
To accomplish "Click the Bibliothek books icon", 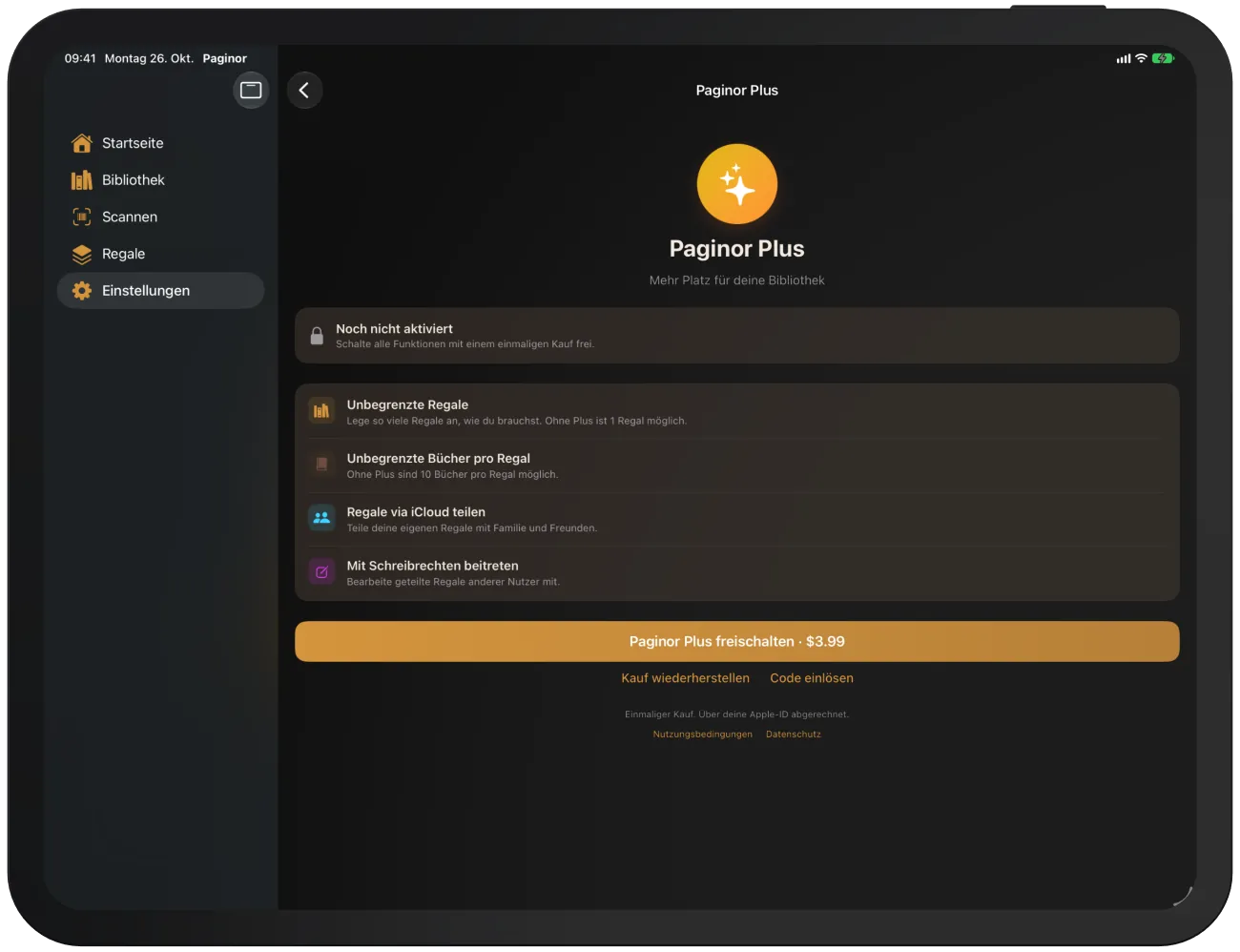I will [82, 180].
